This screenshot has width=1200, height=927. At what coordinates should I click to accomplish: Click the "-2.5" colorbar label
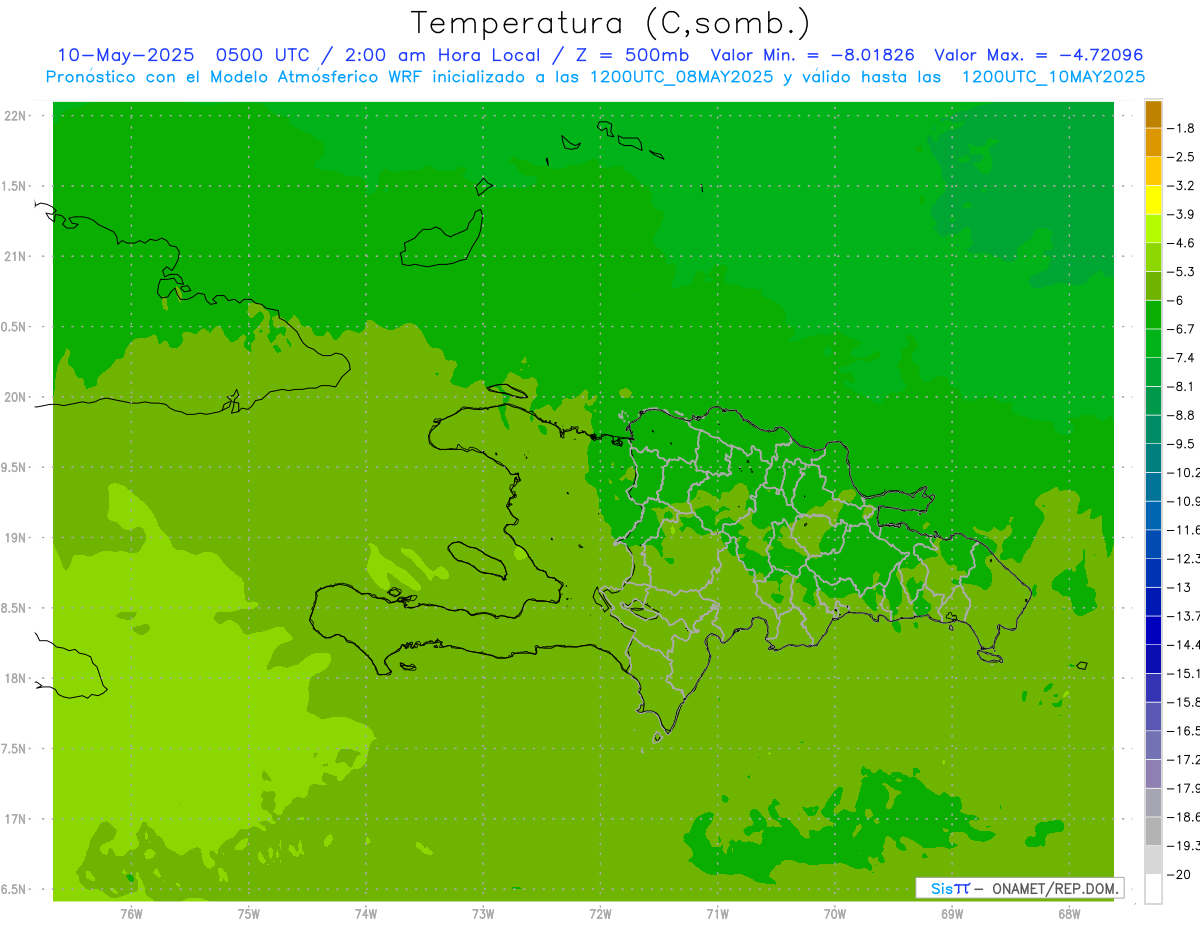(1183, 157)
